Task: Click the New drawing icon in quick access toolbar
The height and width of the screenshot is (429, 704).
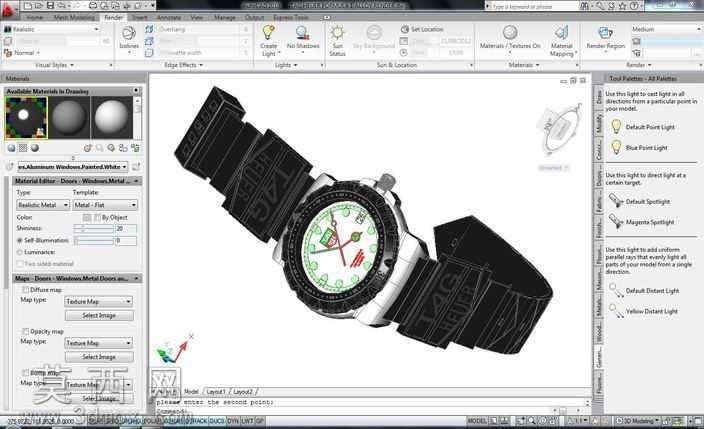Action: click(28, 6)
